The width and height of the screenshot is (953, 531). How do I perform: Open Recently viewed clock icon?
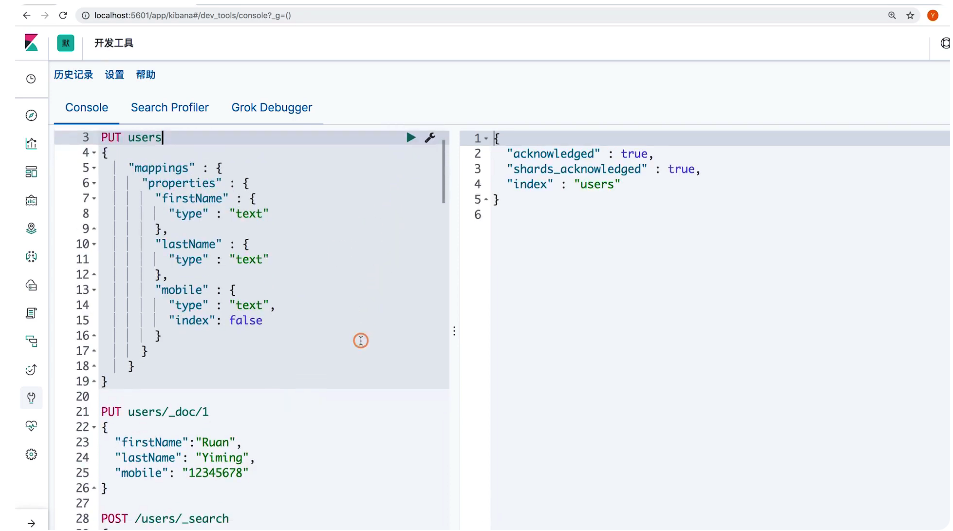click(31, 78)
